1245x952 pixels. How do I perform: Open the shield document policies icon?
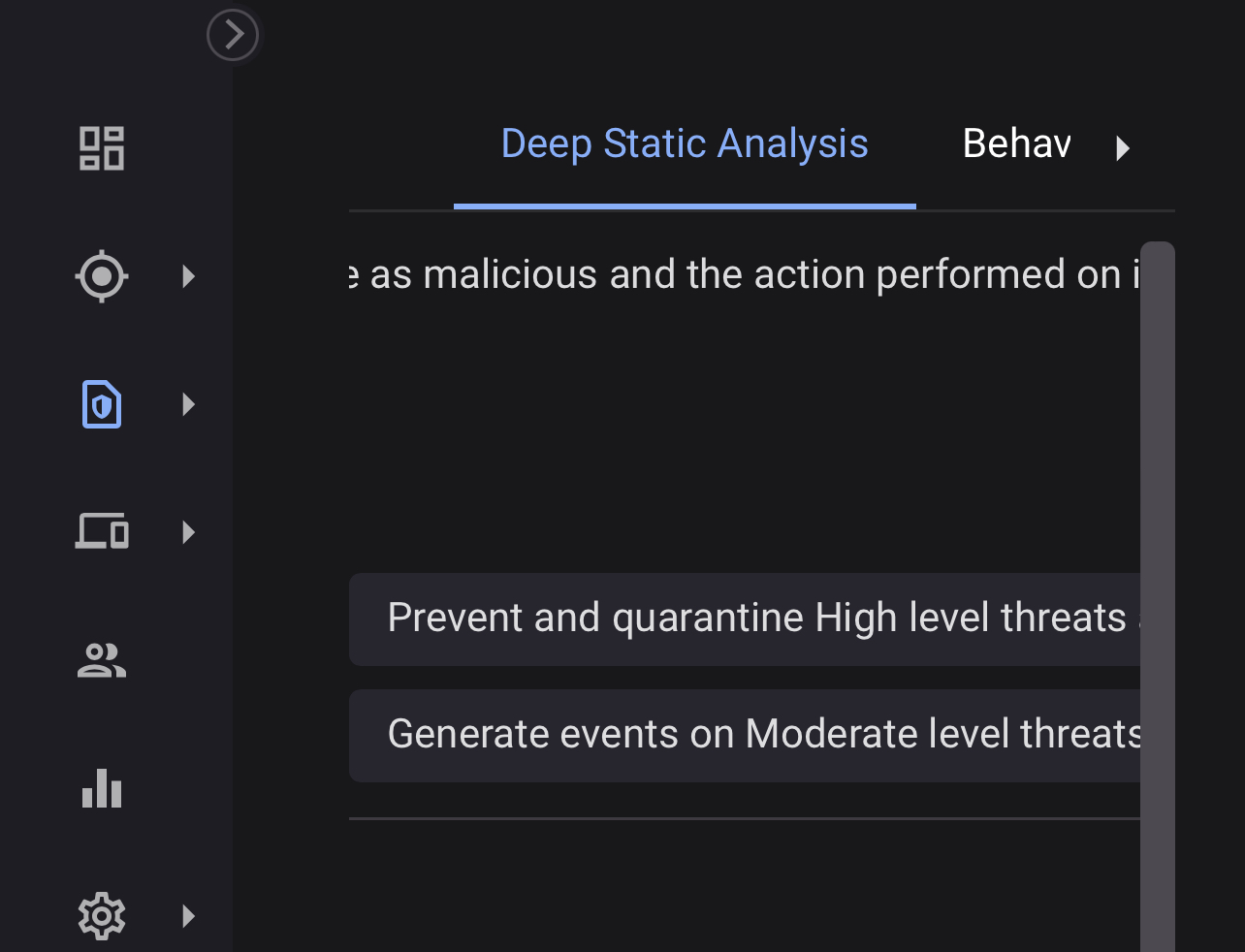(x=102, y=404)
